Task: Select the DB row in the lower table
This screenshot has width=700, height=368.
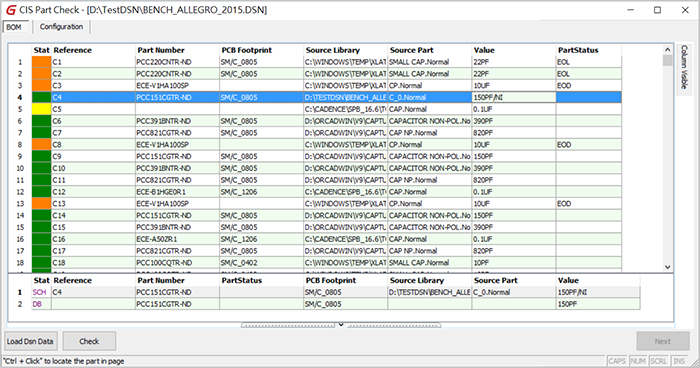Action: pyautogui.click(x=336, y=304)
